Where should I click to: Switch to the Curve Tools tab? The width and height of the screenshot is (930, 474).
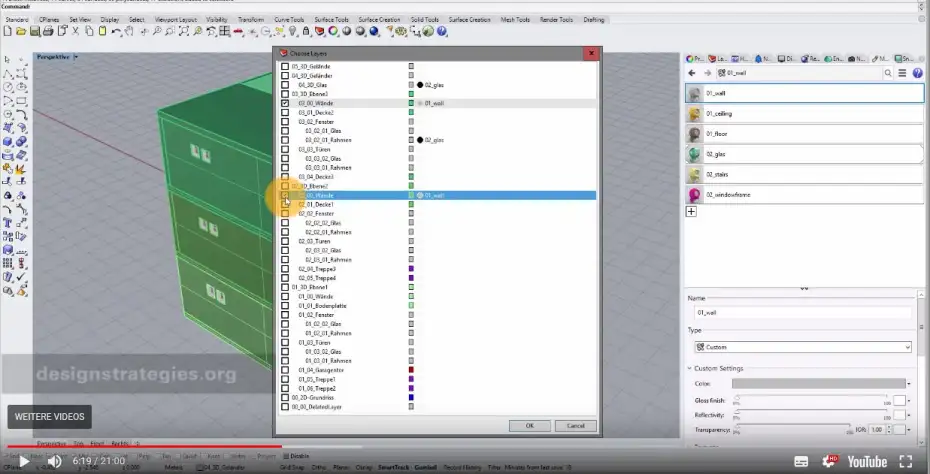pos(289,20)
